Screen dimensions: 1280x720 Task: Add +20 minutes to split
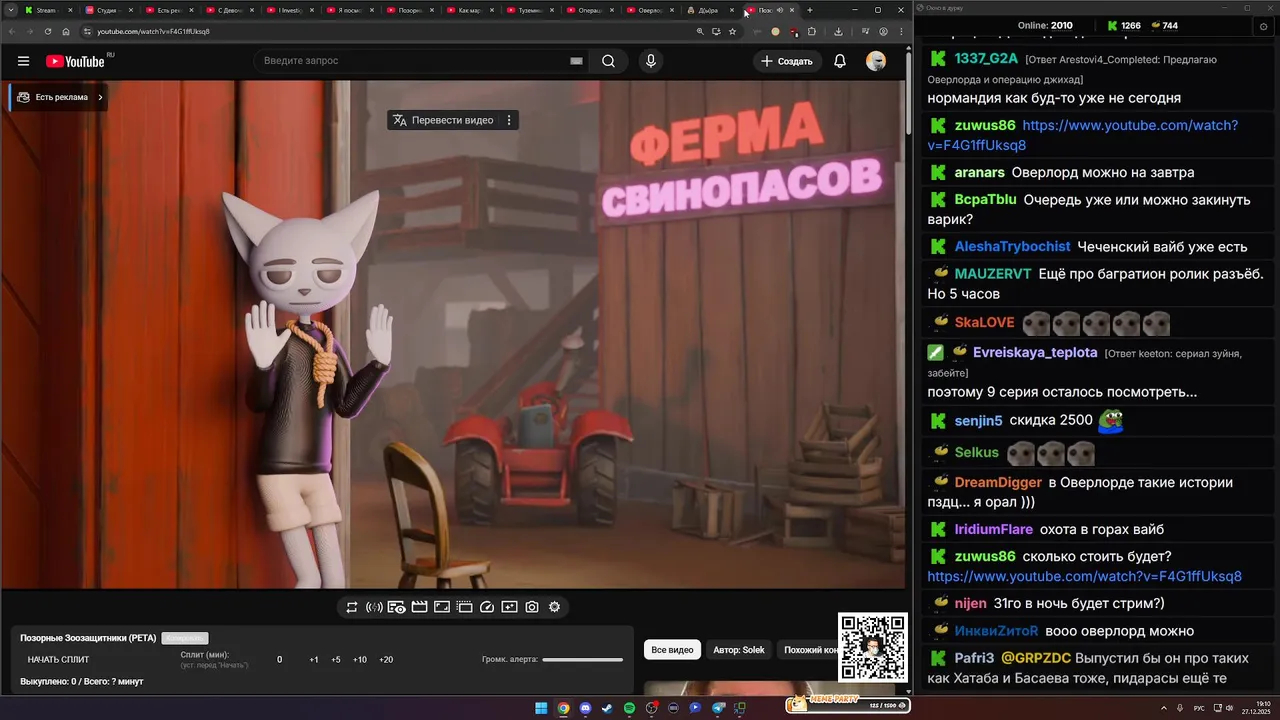[386, 660]
